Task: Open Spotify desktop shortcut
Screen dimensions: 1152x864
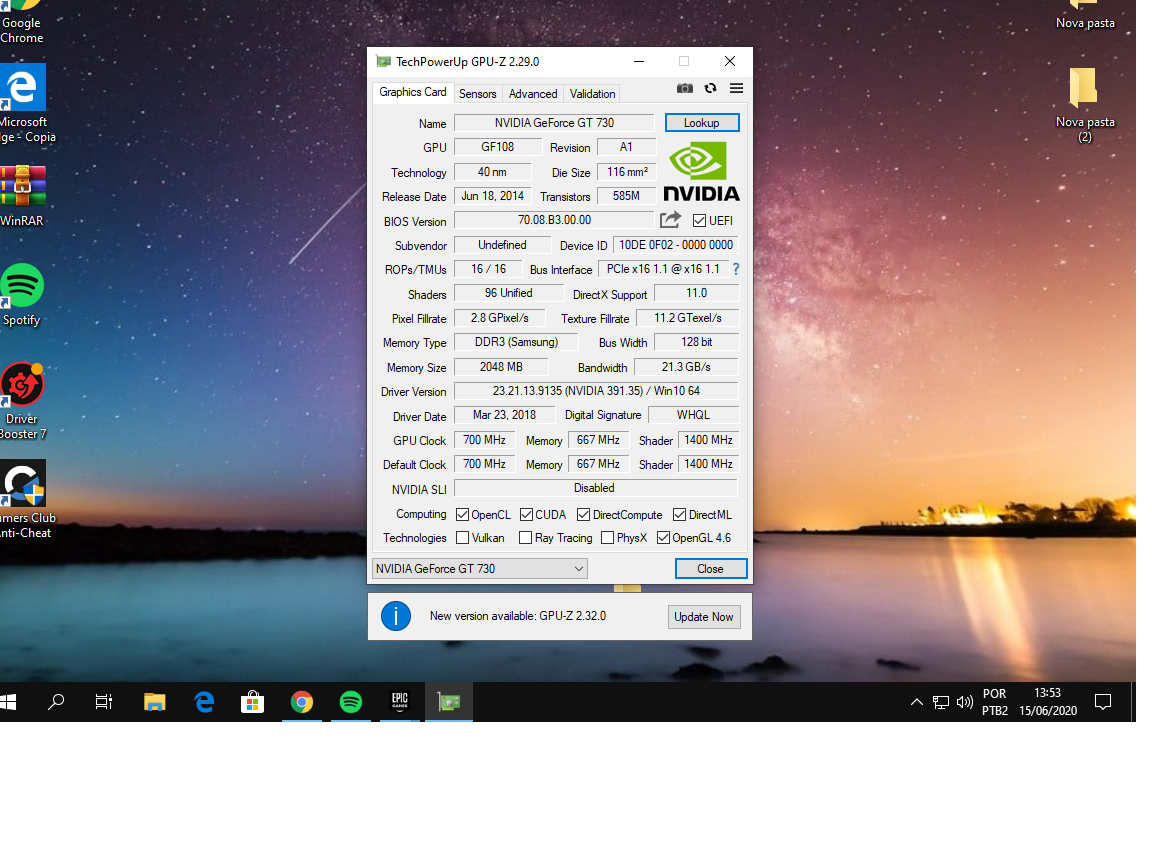Action: pos(22,295)
